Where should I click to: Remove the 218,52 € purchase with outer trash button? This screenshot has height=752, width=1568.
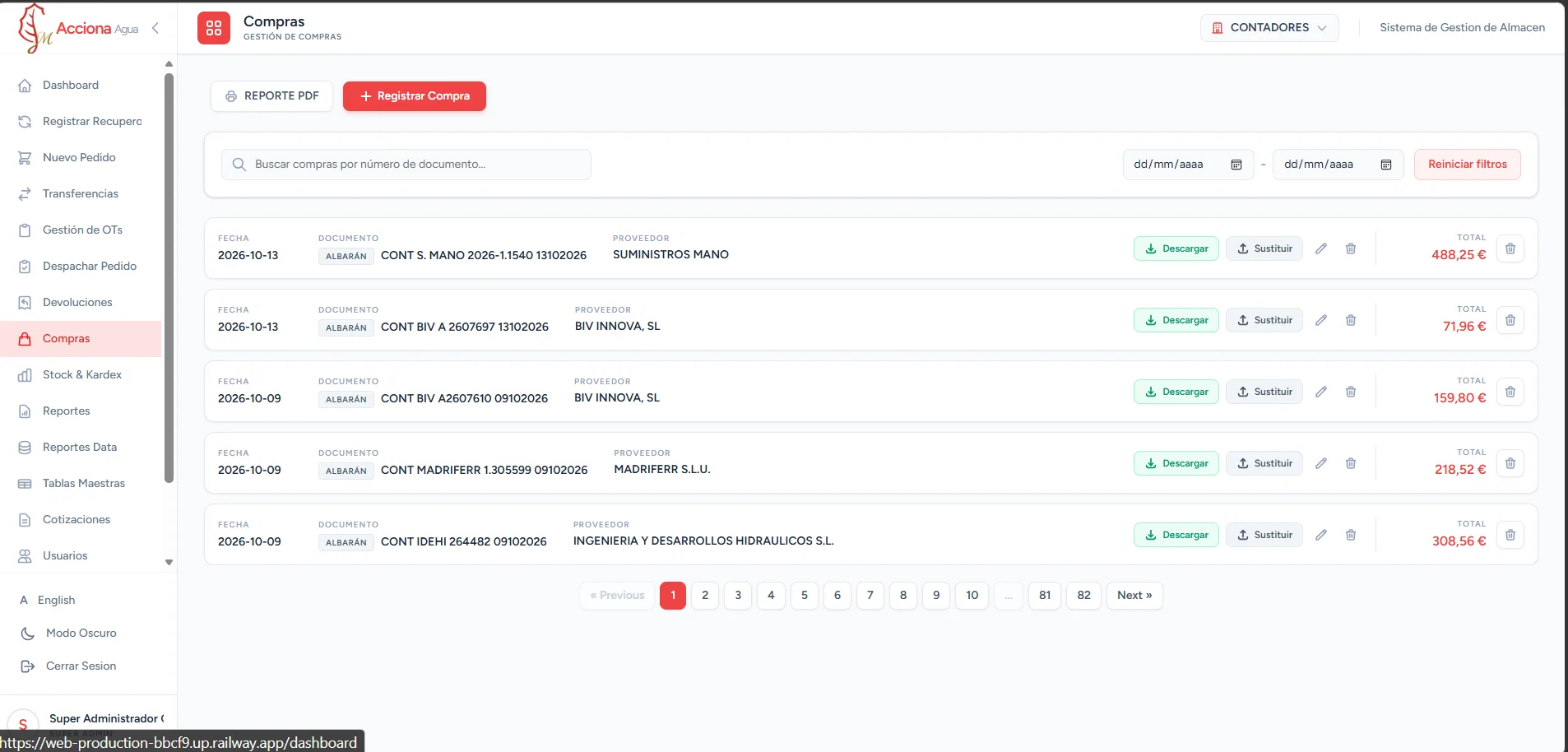1510,463
